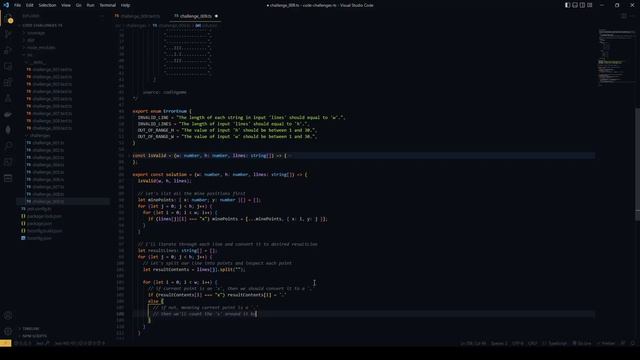Screen dimensions: 640x360
Task: Click the line and column indicator in status bar
Action: (x=473, y=343)
